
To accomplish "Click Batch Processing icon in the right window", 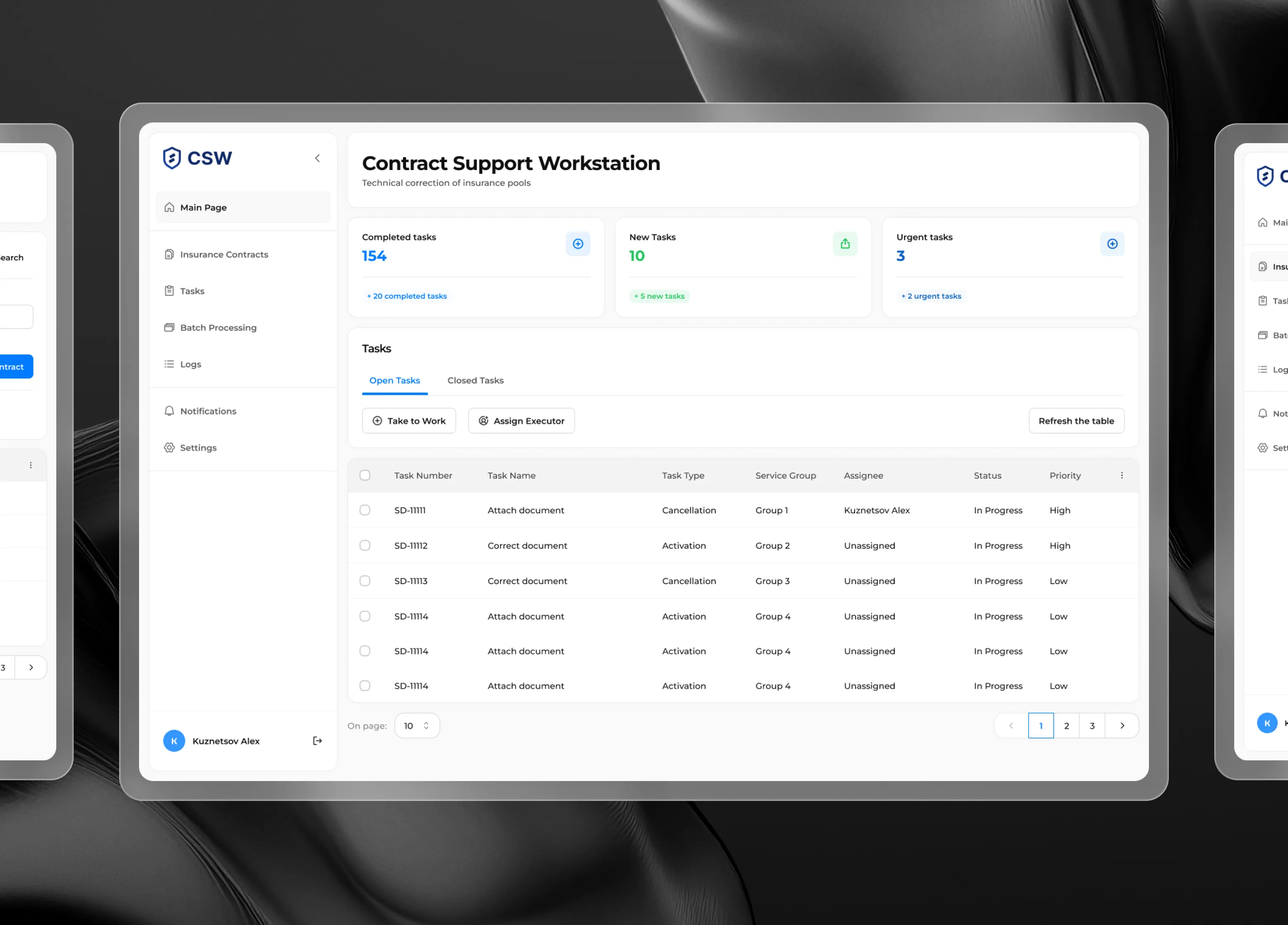I will pyautogui.click(x=1262, y=335).
